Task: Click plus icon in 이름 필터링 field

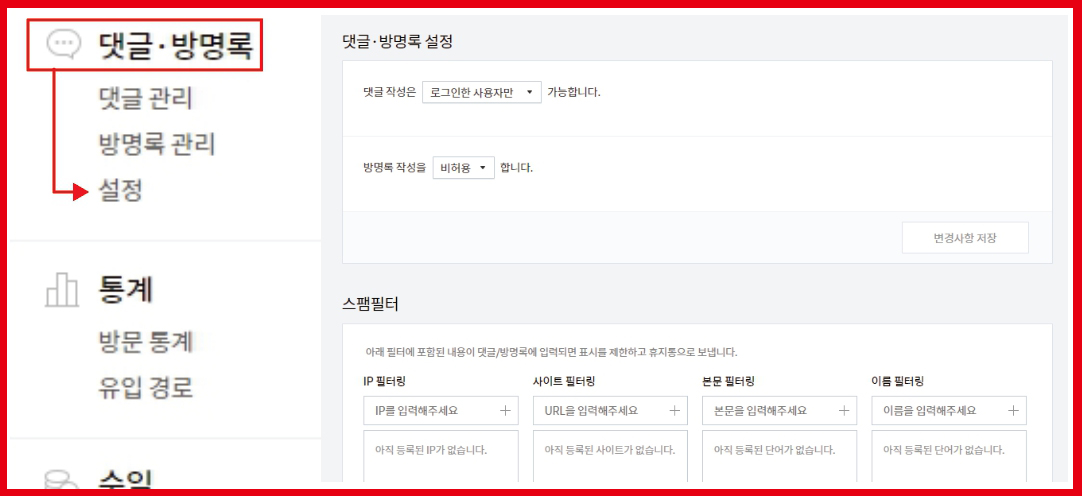Action: click(x=1013, y=410)
